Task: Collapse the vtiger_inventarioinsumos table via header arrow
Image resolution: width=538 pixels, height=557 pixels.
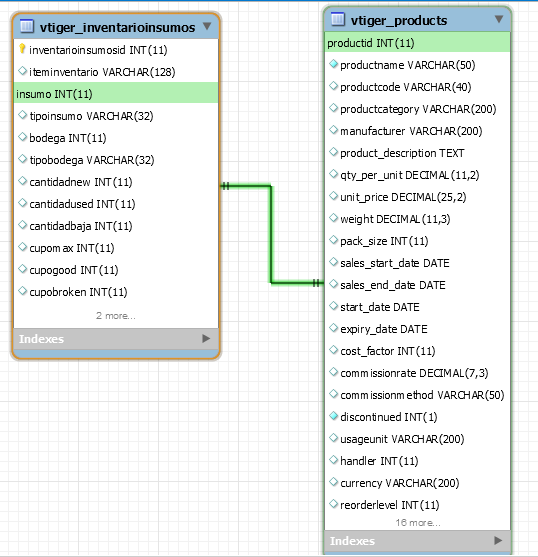Action: tap(207, 26)
